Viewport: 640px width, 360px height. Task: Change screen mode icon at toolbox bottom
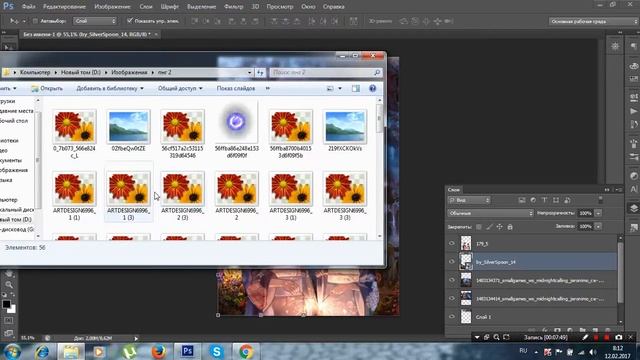(x=9, y=333)
